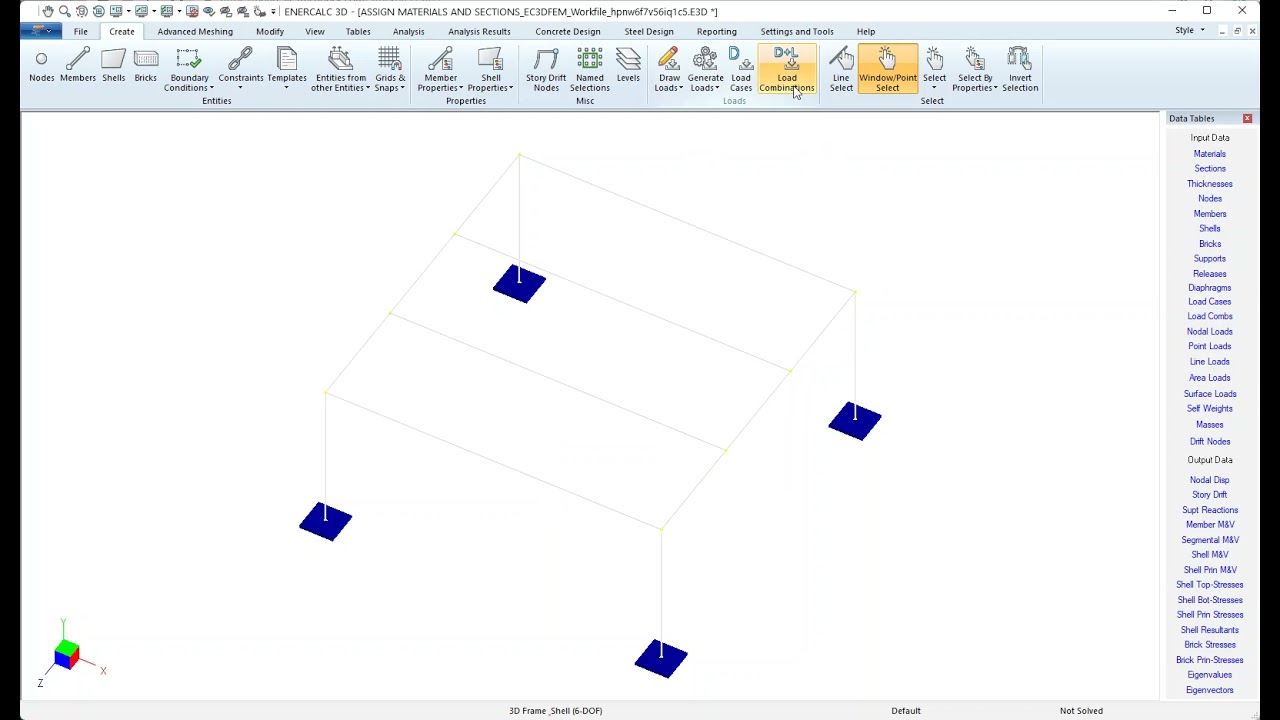Open the Eigenvalues output table
Viewport: 1280px width, 720px height.
[x=1210, y=675]
